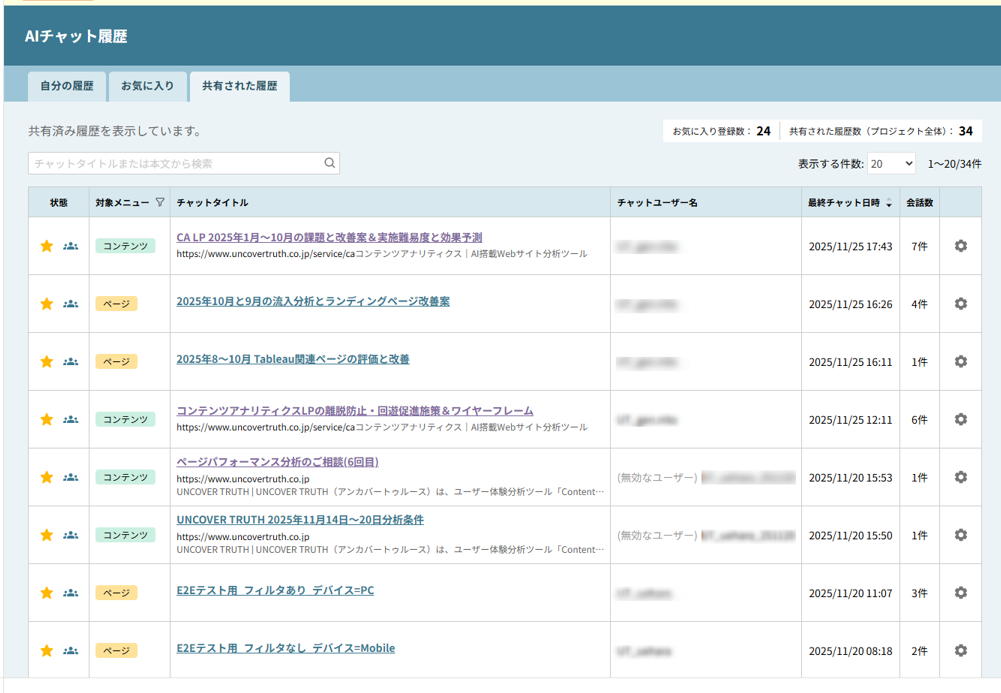This screenshot has height=693, width=1001.
Task: Open gear menu for コンテンツアナリティクスLPの離脱防止 chat
Action: (960, 420)
